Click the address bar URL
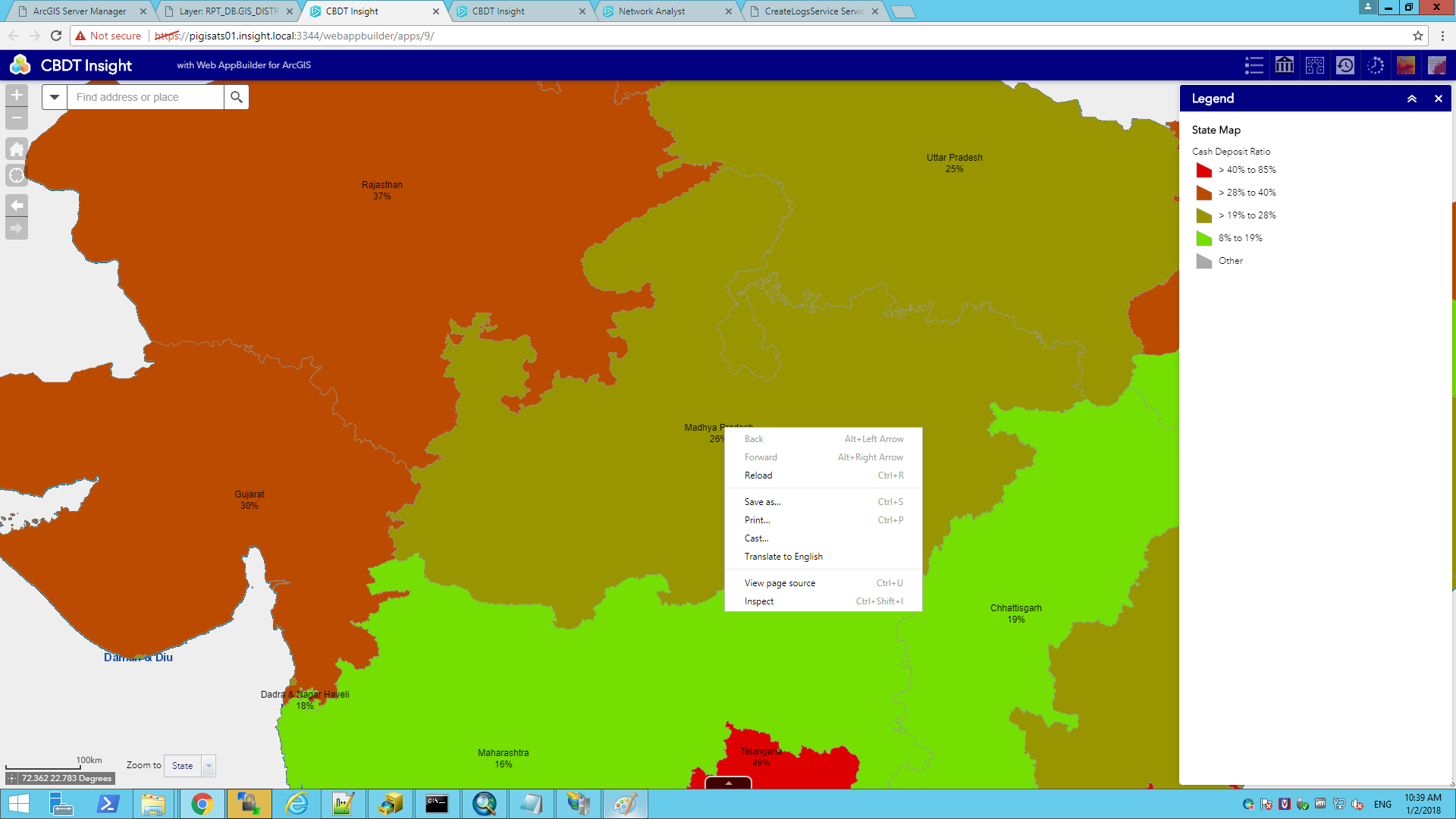1456x819 pixels. point(294,36)
